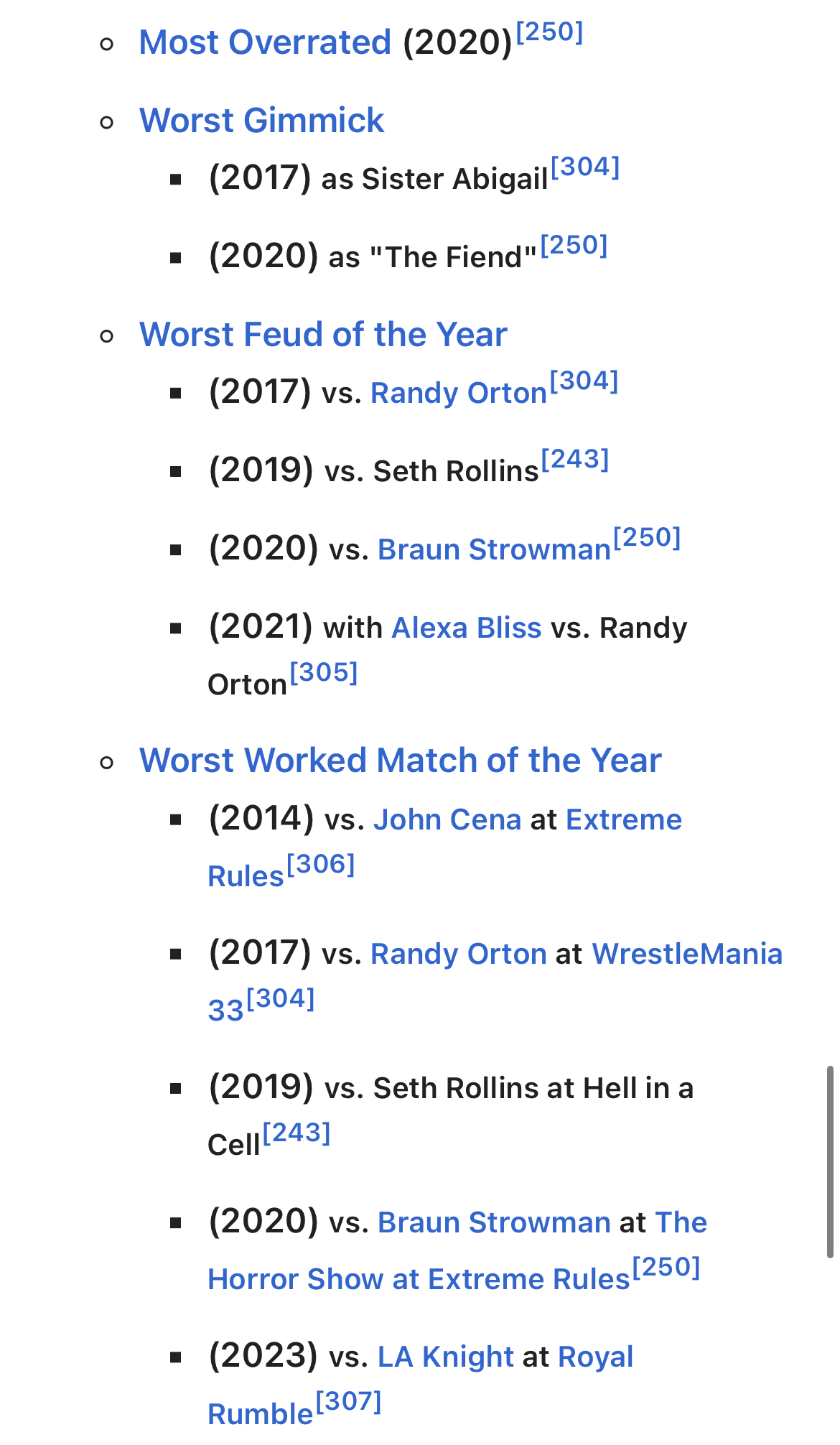Open Braun Strowman link in 2020 feud entry
The width and height of the screenshot is (840, 1445).
[x=494, y=549]
